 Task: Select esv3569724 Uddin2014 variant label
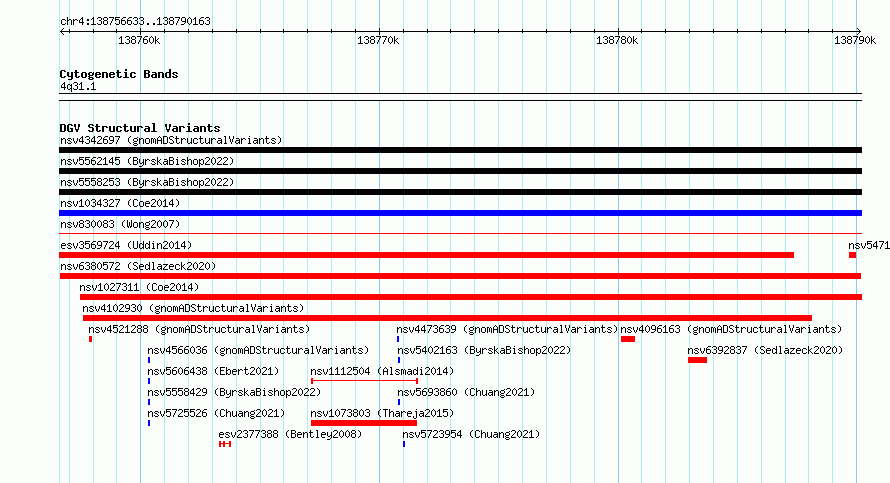coord(126,245)
